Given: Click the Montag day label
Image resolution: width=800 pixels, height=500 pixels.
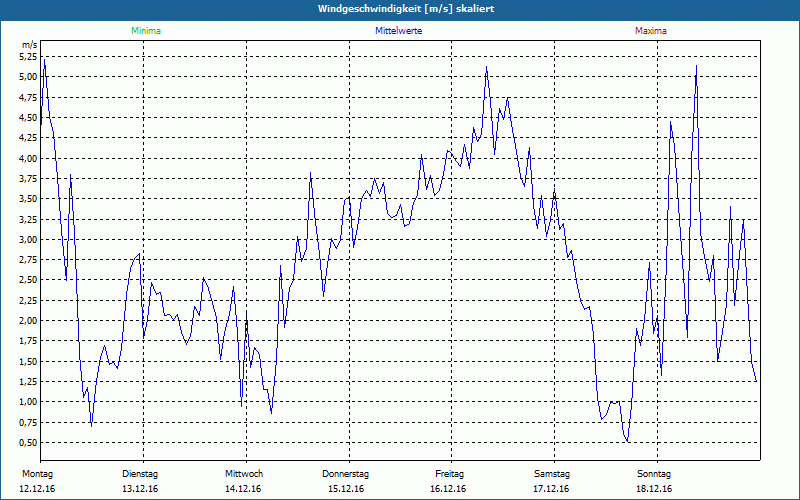Looking at the screenshot, I should 37,474.
